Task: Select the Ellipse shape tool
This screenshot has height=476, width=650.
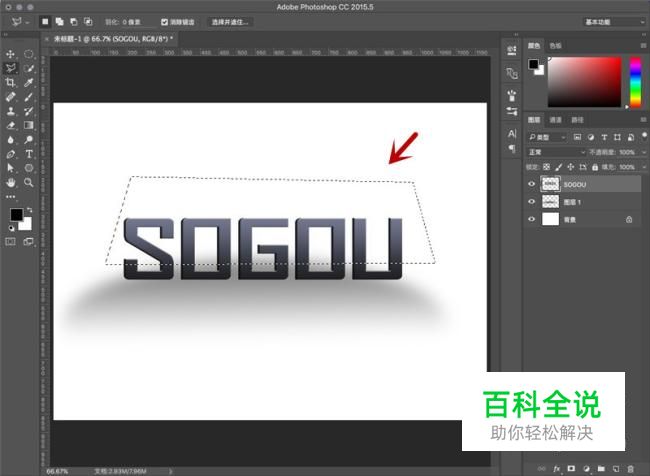Action: click(29, 168)
